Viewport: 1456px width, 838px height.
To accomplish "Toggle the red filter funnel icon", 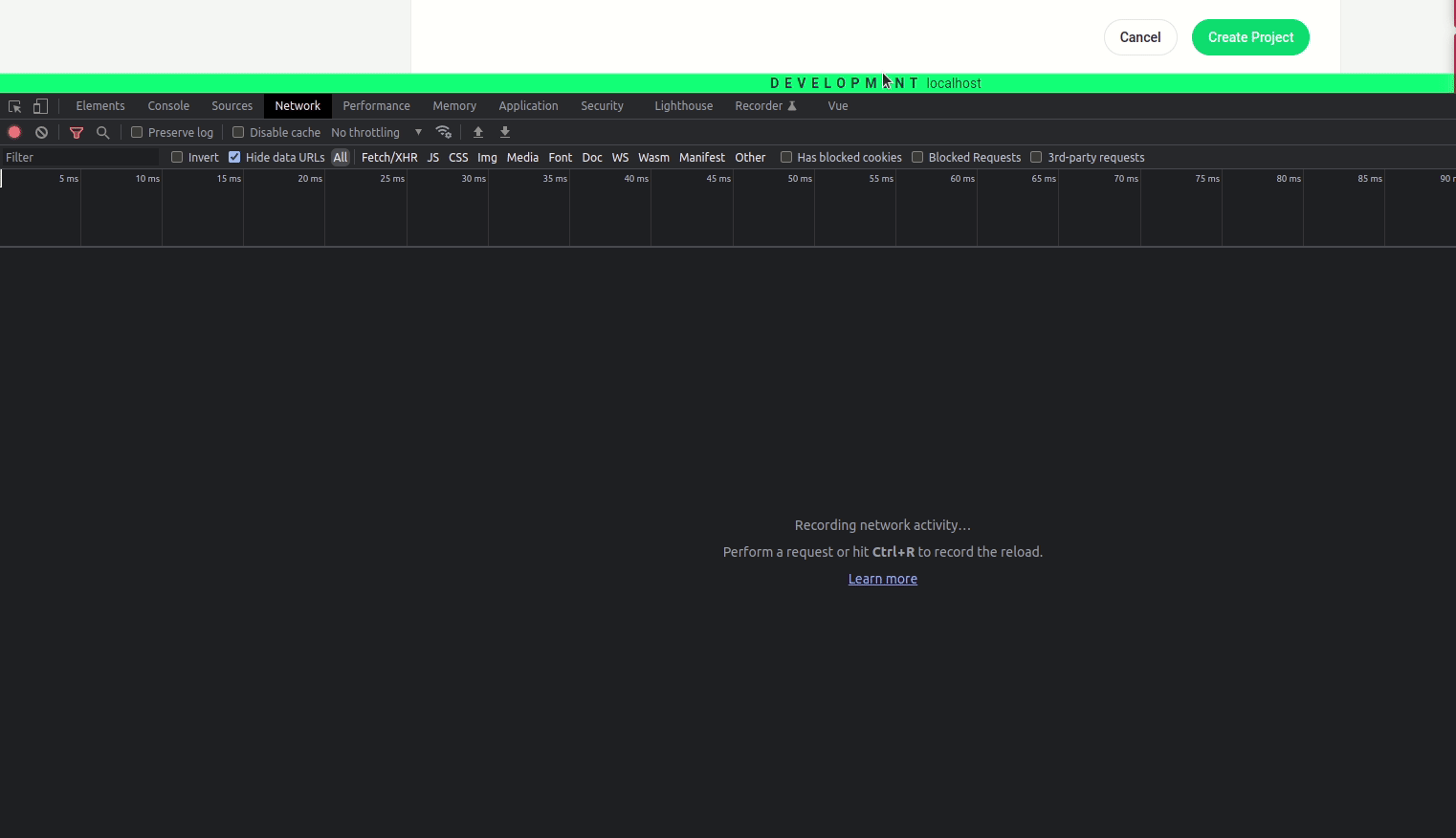I will click(x=77, y=132).
